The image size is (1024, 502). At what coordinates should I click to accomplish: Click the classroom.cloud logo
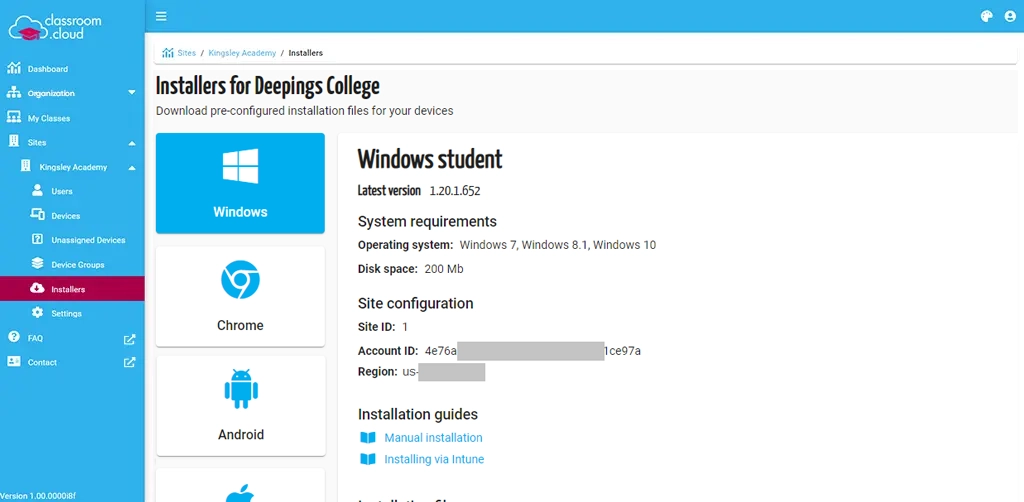coord(55,27)
